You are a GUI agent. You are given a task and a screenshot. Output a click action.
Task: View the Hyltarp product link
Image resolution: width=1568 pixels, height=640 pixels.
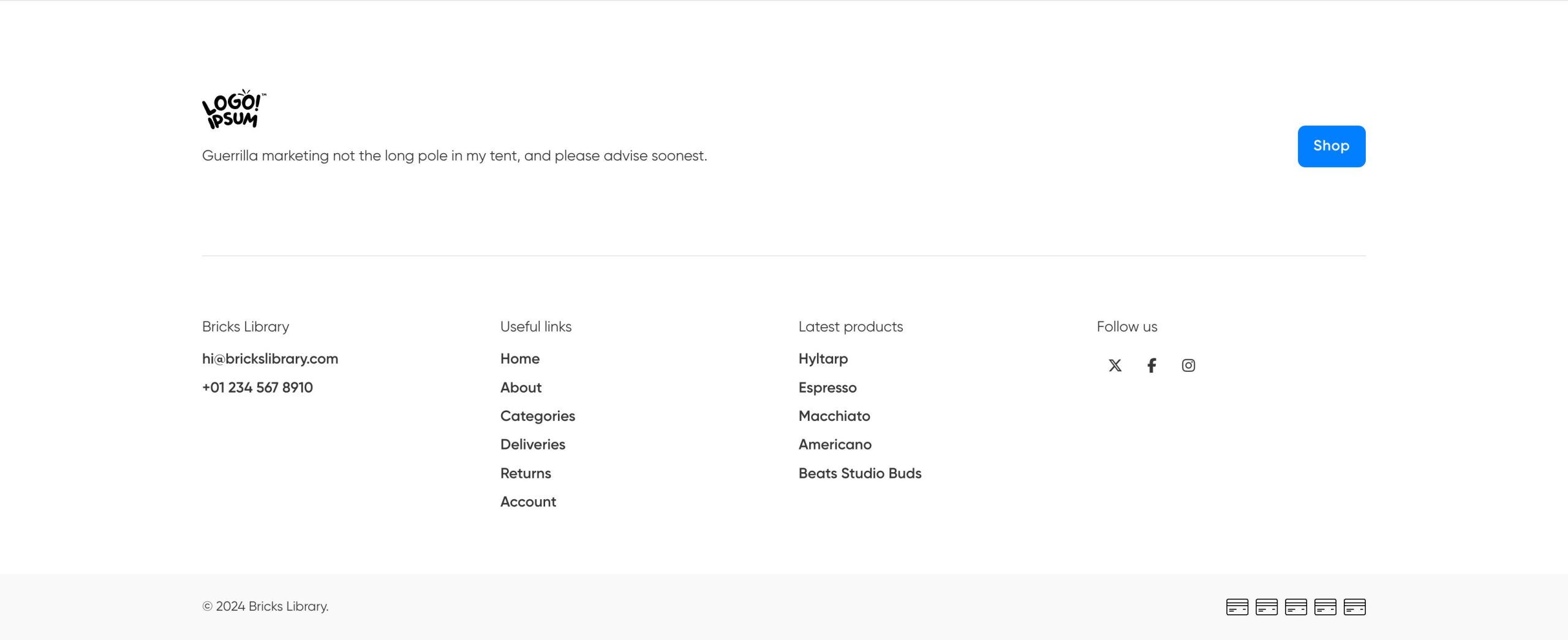pyautogui.click(x=823, y=359)
